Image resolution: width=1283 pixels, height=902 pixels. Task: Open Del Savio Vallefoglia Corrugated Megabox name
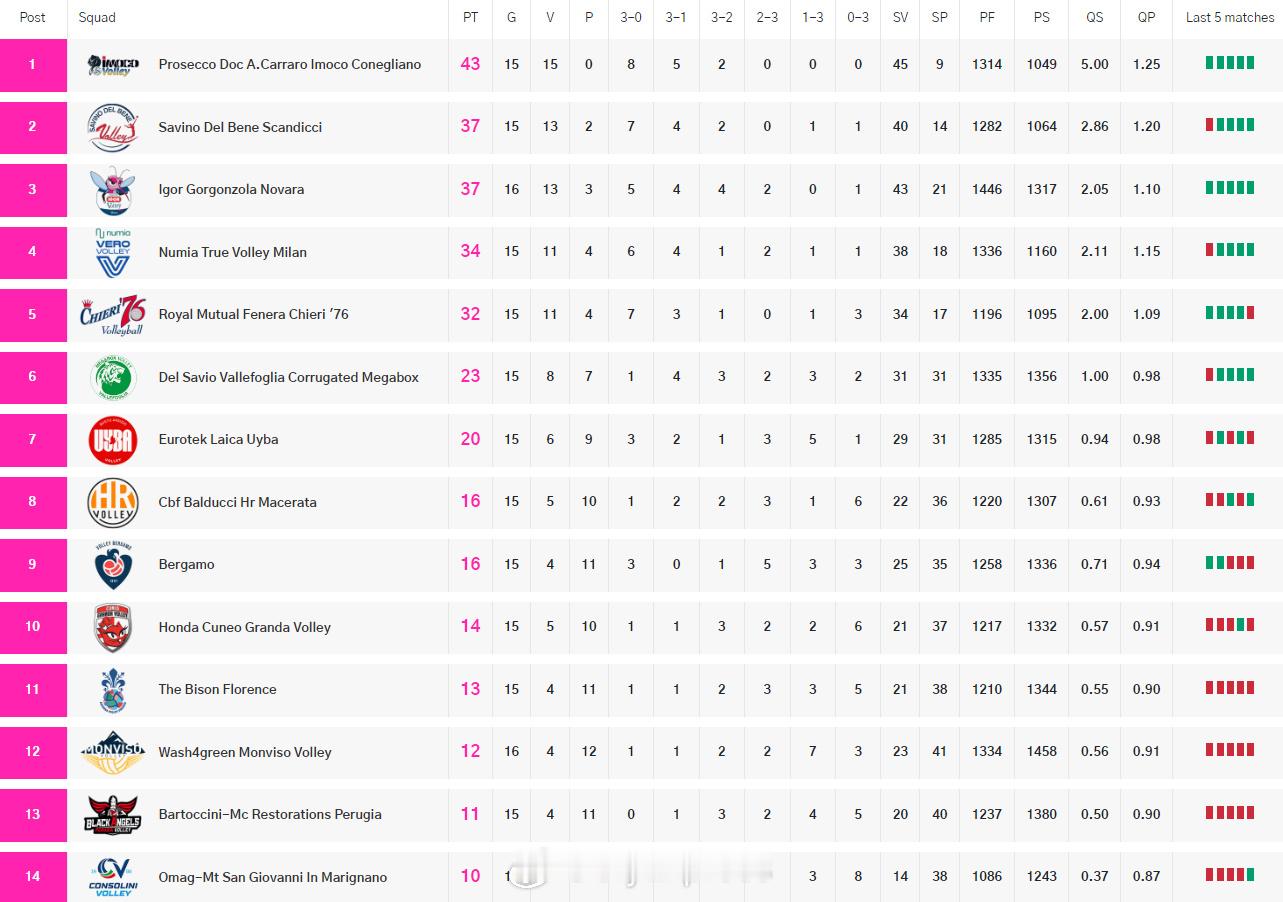[288, 377]
